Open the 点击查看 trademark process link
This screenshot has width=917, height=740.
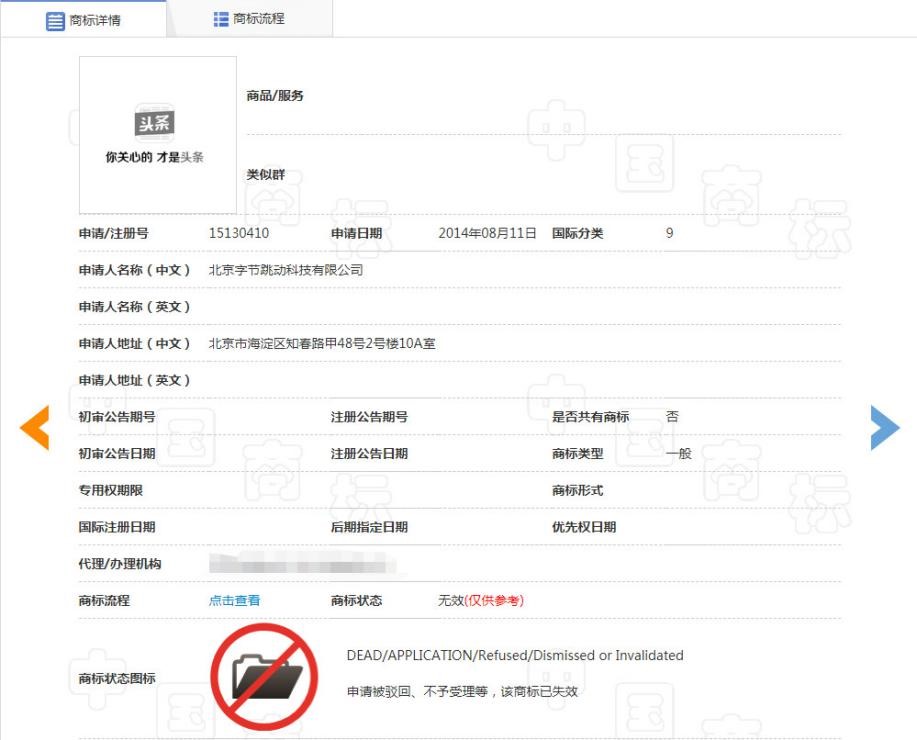point(234,601)
